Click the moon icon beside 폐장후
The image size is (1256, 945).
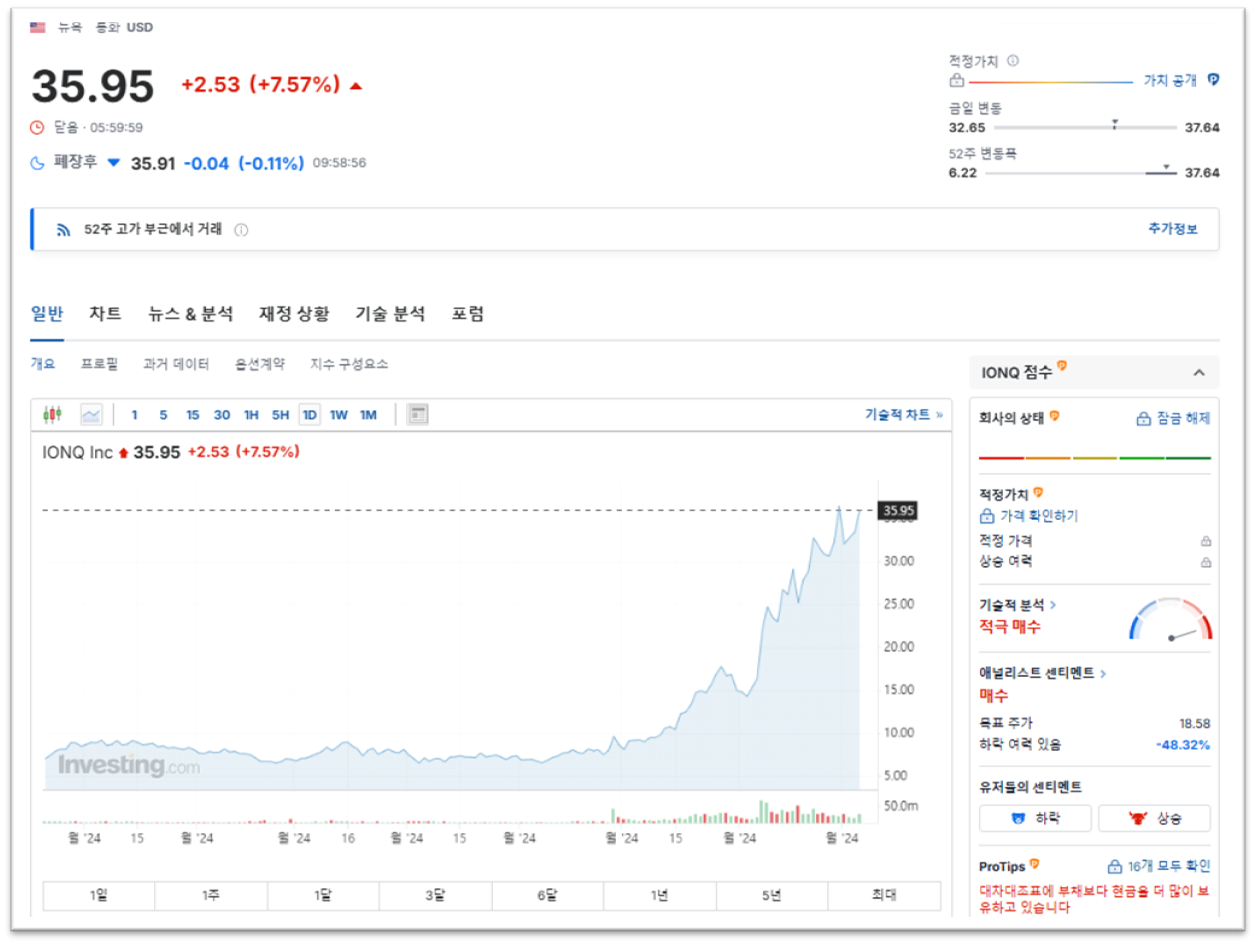[x=38, y=162]
